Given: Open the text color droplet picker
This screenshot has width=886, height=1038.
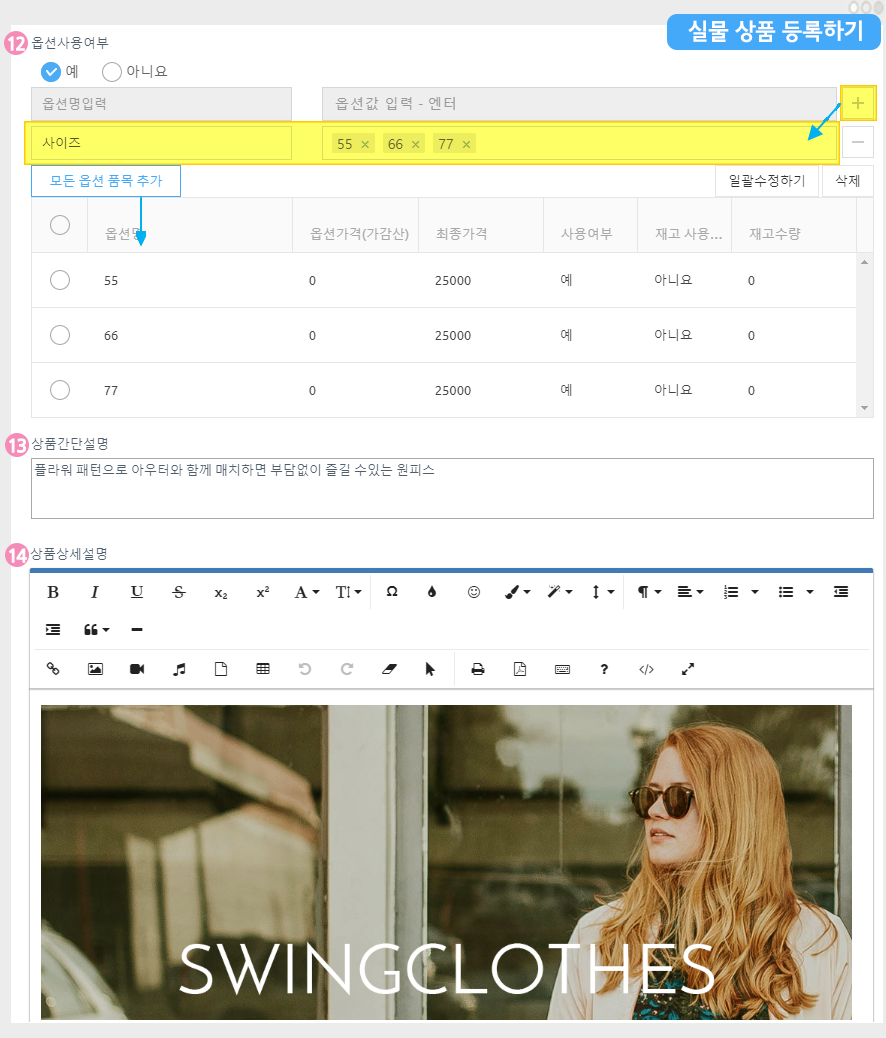Looking at the screenshot, I should [x=432, y=592].
